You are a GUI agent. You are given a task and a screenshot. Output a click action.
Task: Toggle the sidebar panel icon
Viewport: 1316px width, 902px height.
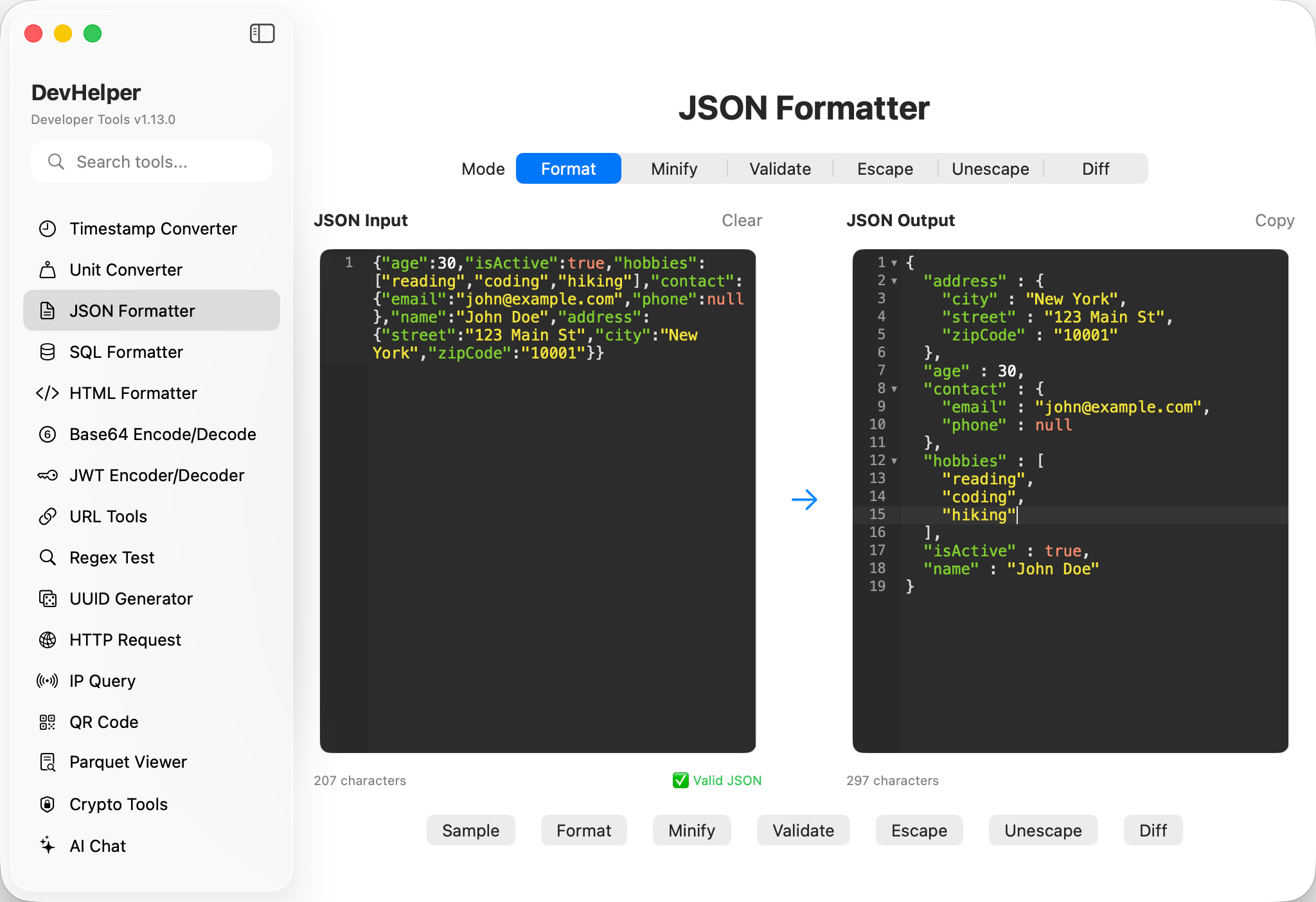point(262,33)
